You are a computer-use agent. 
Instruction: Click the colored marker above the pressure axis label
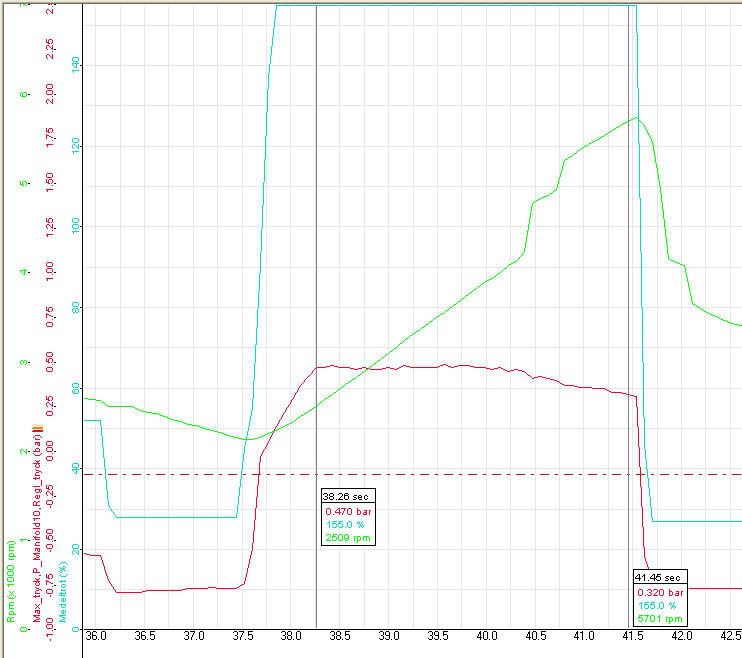tap(38, 434)
